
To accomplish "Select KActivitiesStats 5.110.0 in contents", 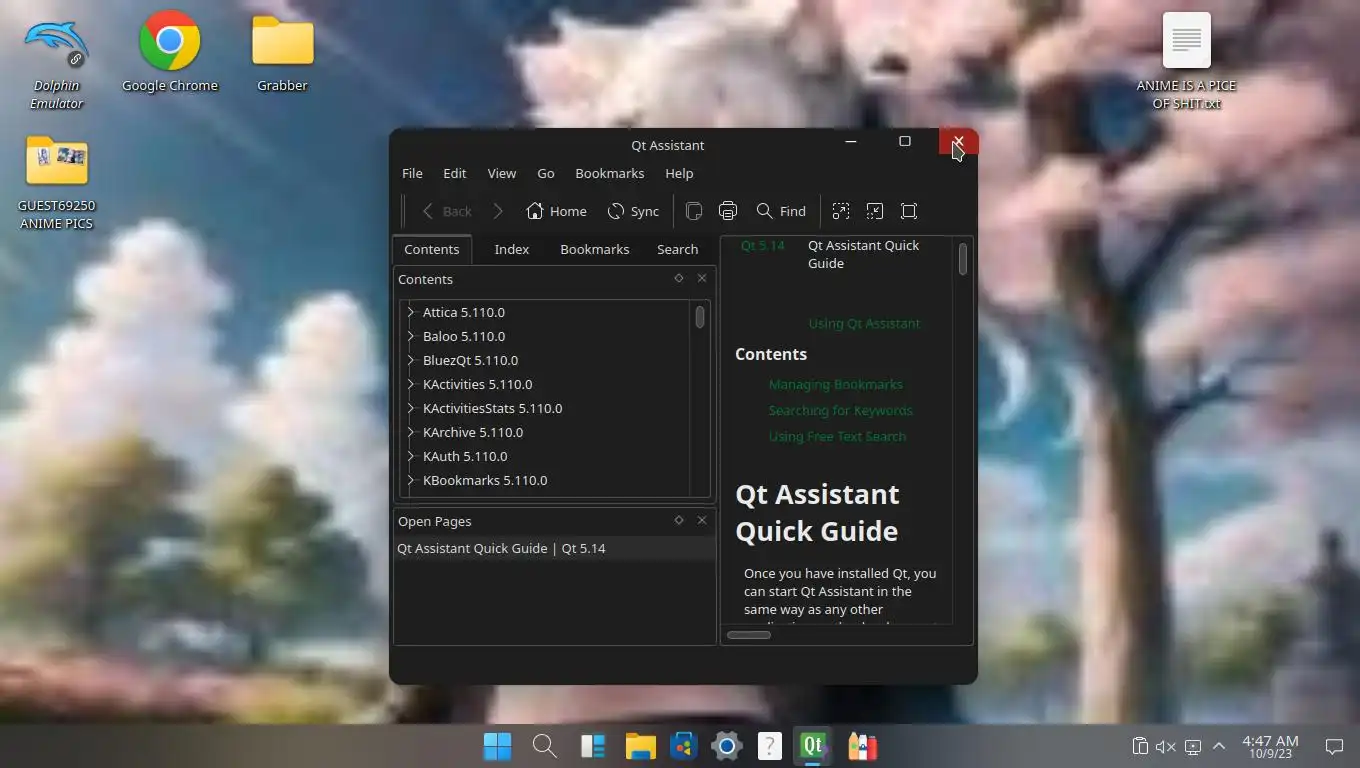I will pos(492,408).
